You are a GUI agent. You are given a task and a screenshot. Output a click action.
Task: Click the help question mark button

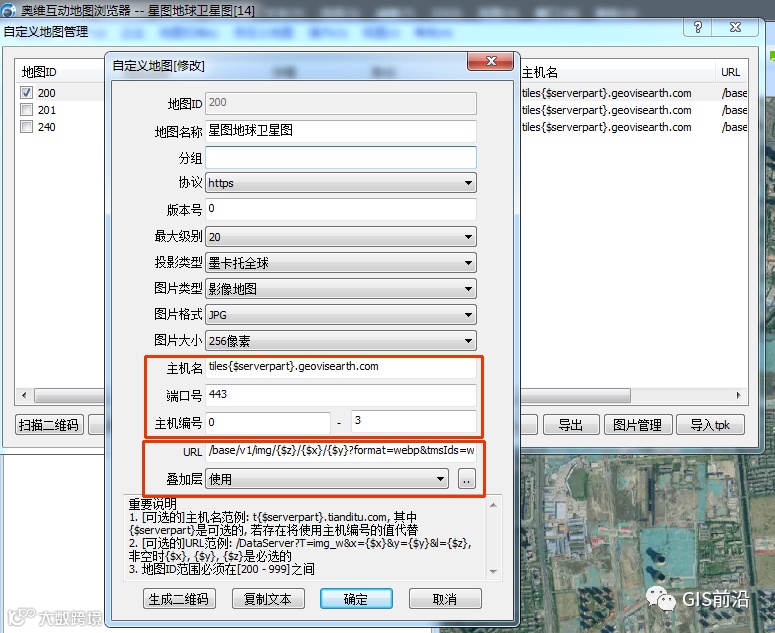(697, 27)
